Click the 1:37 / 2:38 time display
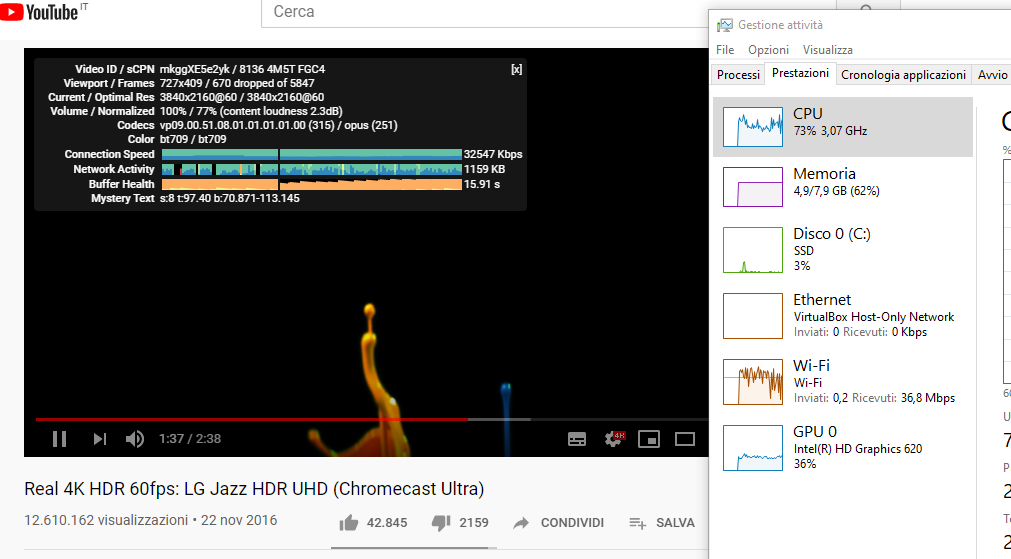Viewport: 1011px width, 559px height. point(190,439)
